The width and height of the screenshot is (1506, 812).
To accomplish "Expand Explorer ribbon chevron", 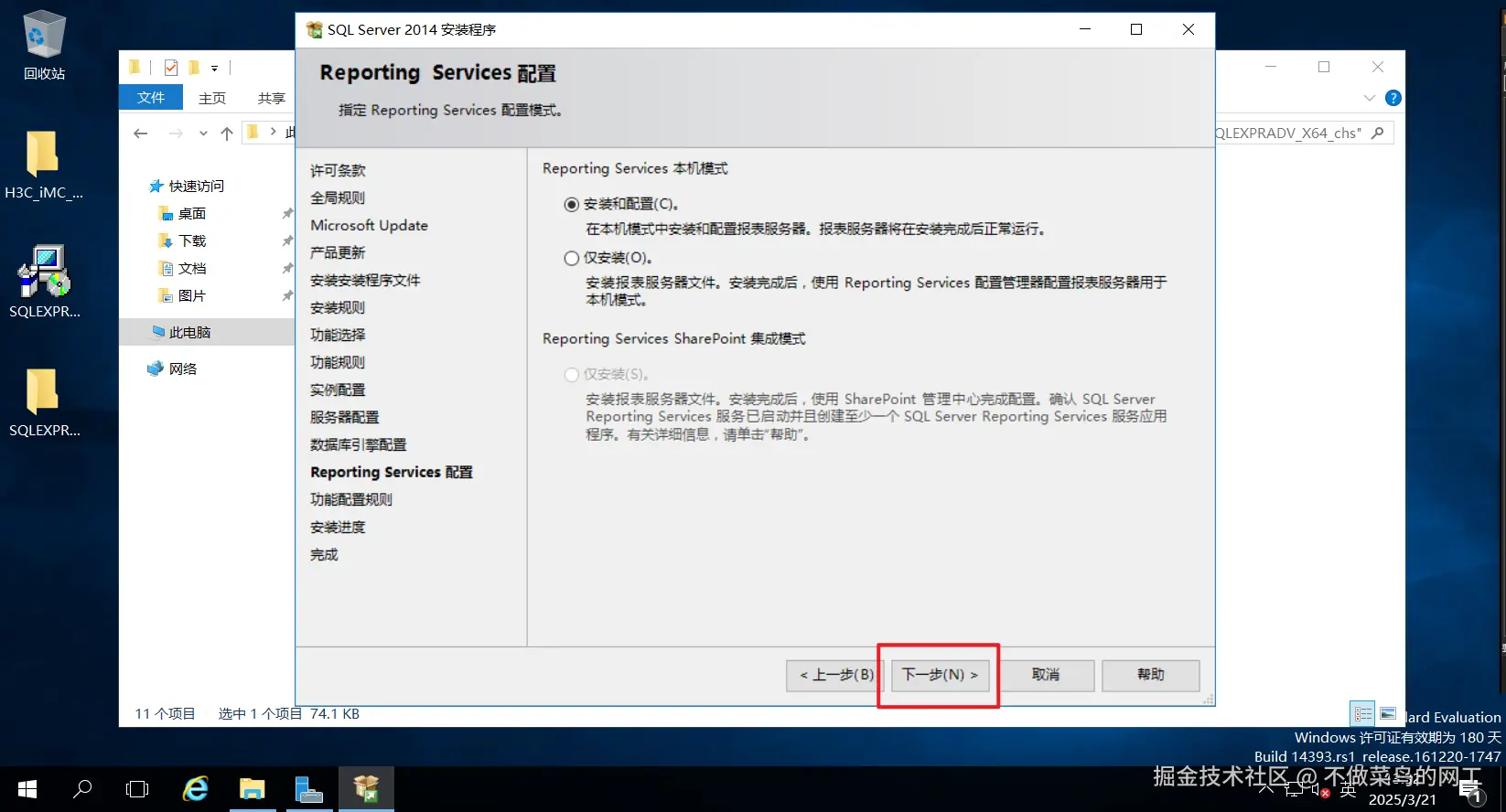I will (1369, 98).
